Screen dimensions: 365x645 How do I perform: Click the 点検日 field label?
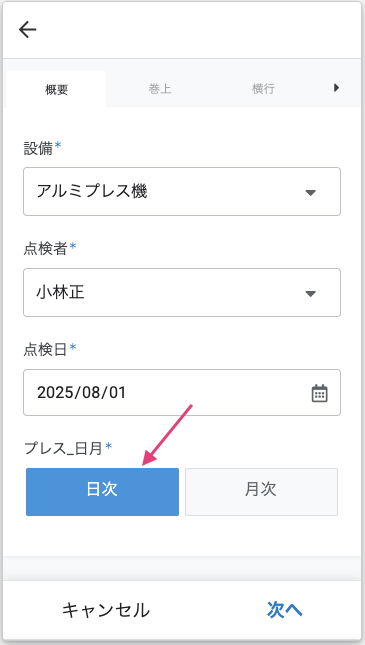pos(45,350)
